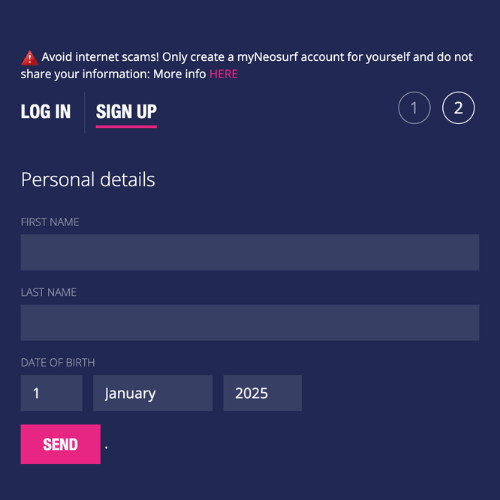Click the DATE OF BIRTH label
This screenshot has width=500, height=500.
pyautogui.click(x=58, y=363)
